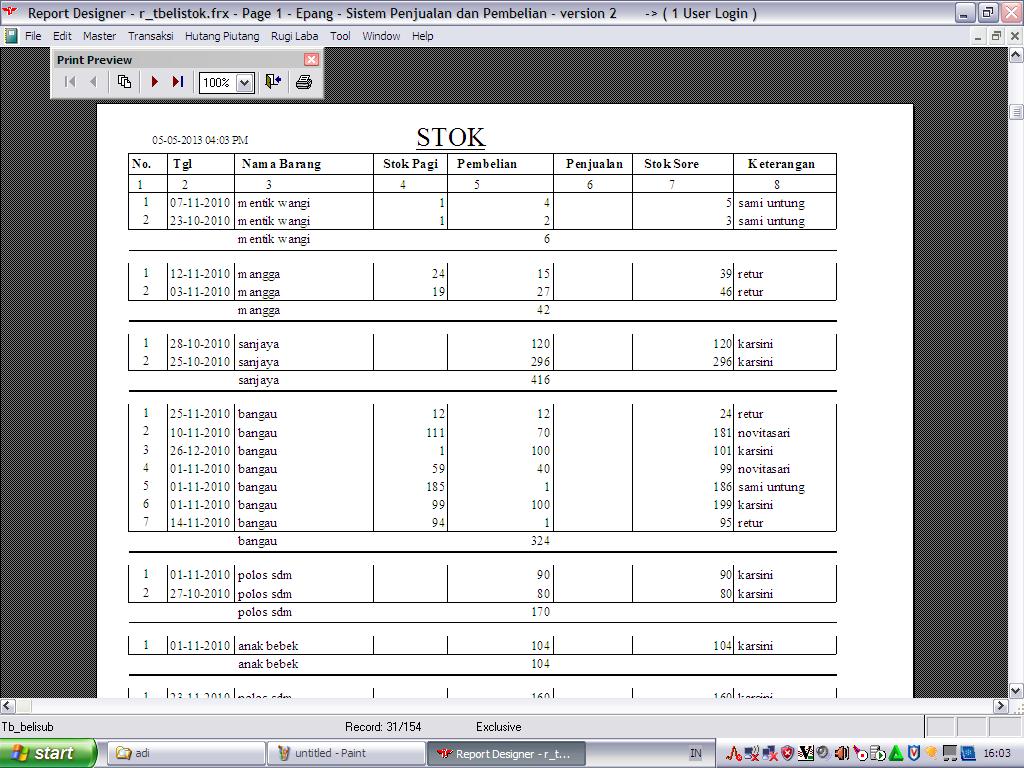Open the 100% zoom dropdown
Image resolution: width=1024 pixels, height=768 pixels.
[x=244, y=83]
